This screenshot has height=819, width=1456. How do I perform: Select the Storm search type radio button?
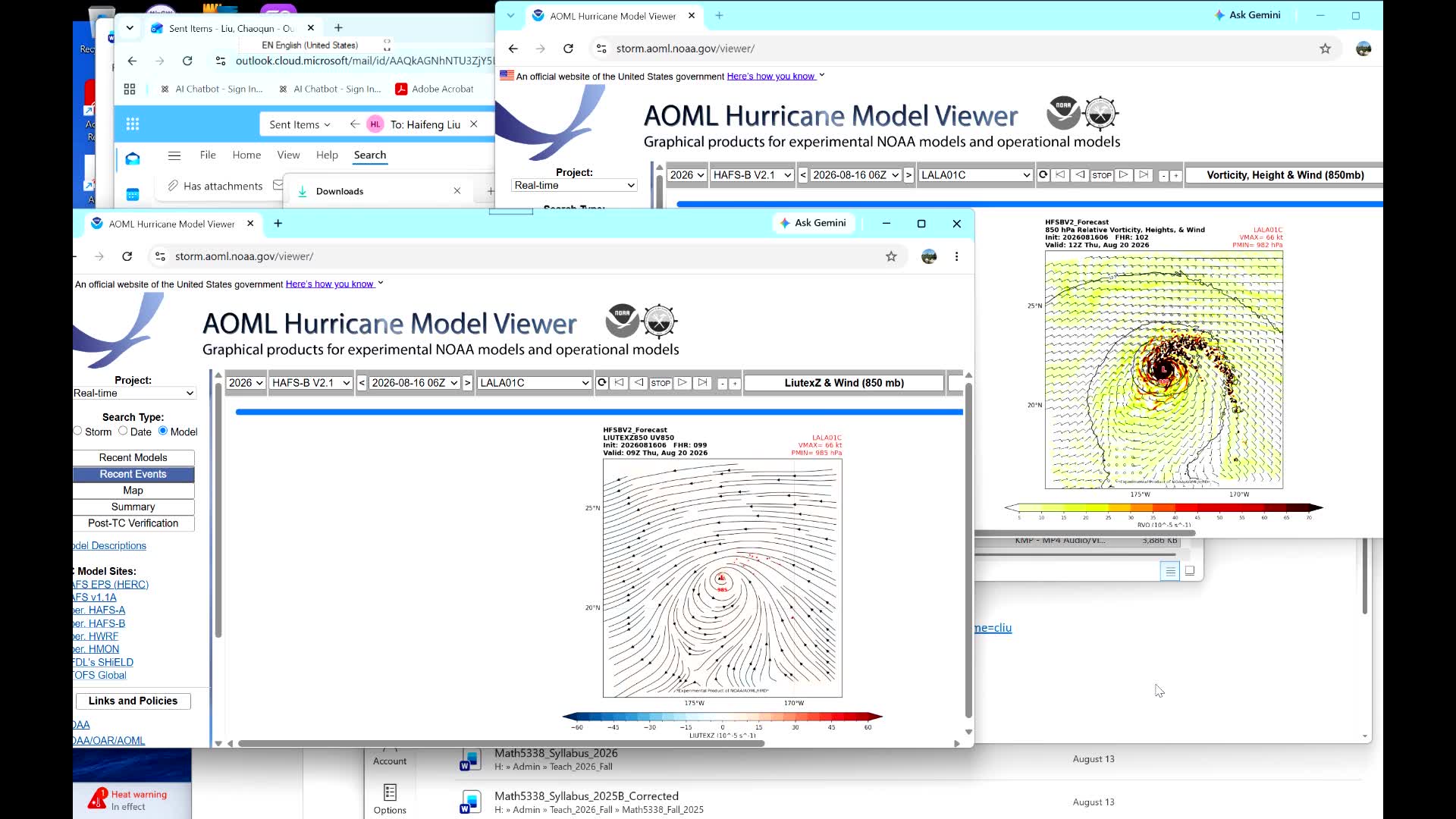pyautogui.click(x=77, y=431)
